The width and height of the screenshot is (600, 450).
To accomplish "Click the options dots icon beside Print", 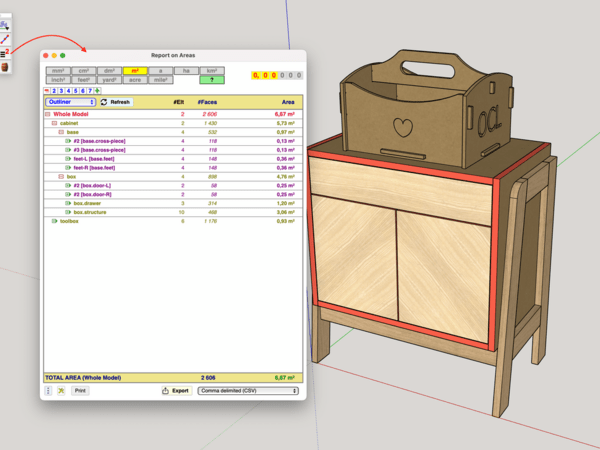I will [48, 391].
